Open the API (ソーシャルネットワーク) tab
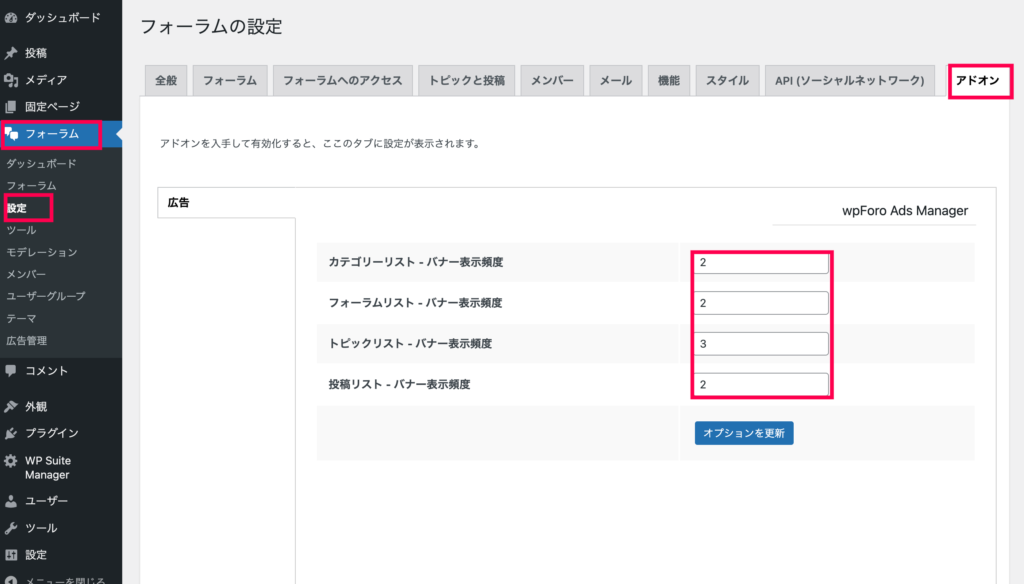Viewport: 1024px width, 584px height. tap(849, 81)
